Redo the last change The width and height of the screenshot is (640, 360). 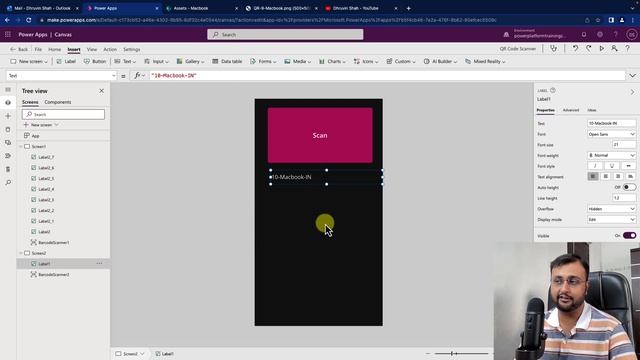tap(589, 49)
